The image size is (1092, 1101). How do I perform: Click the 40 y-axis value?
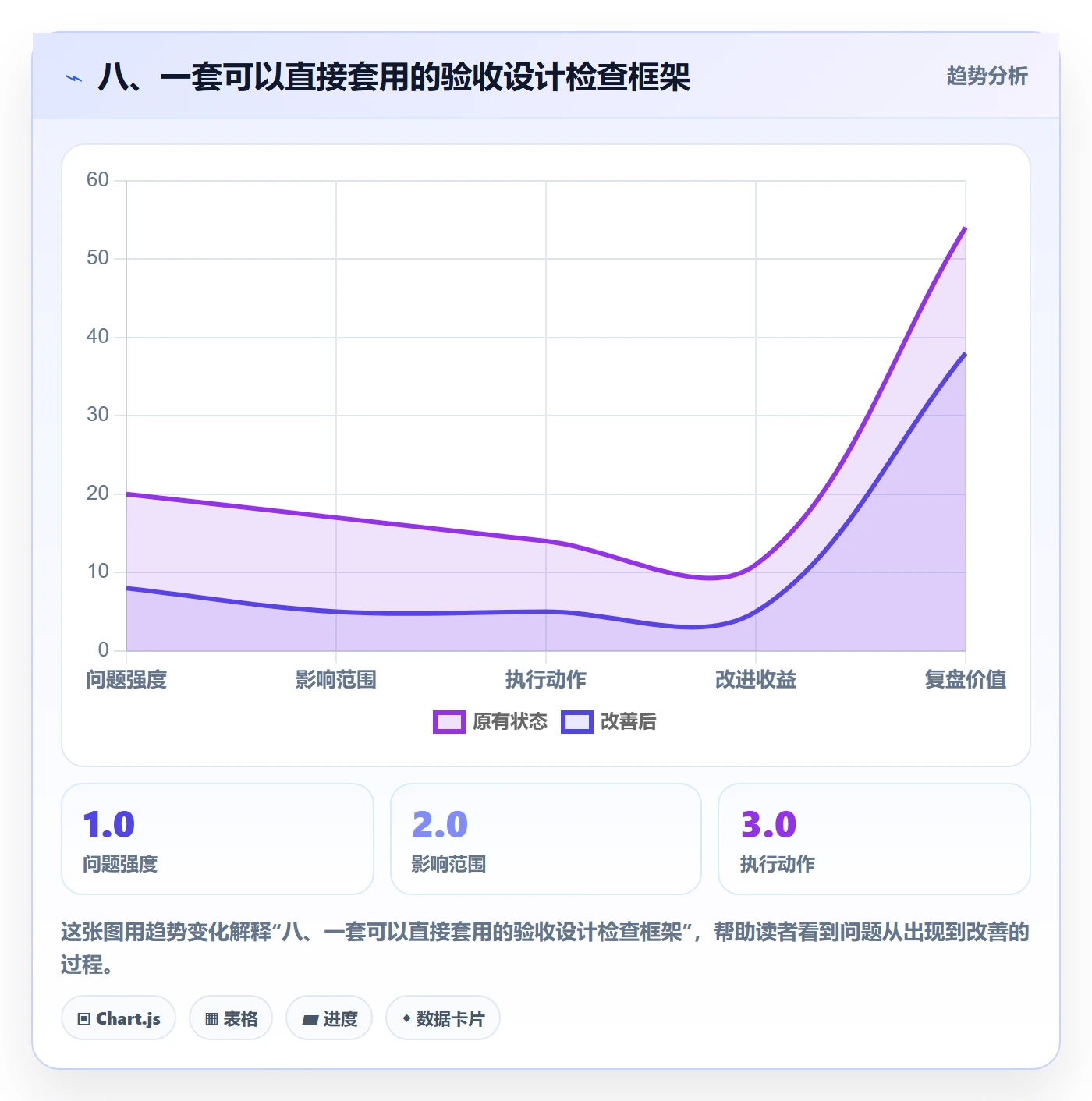[97, 337]
